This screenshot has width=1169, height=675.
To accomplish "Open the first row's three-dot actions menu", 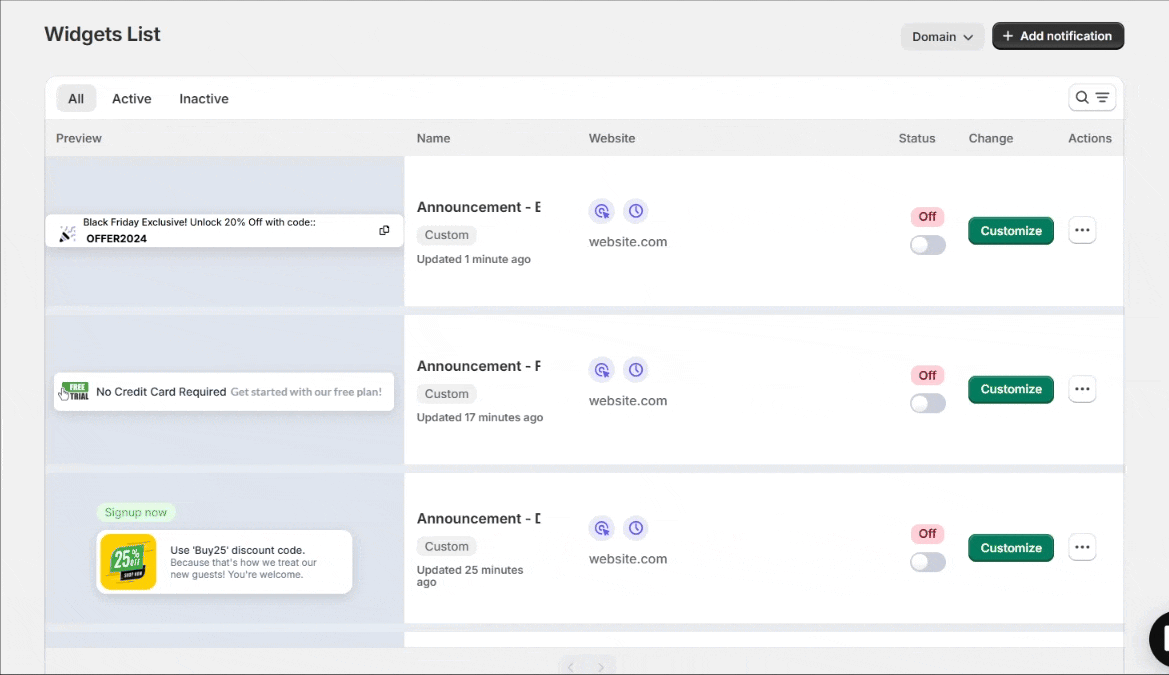I will [1082, 231].
